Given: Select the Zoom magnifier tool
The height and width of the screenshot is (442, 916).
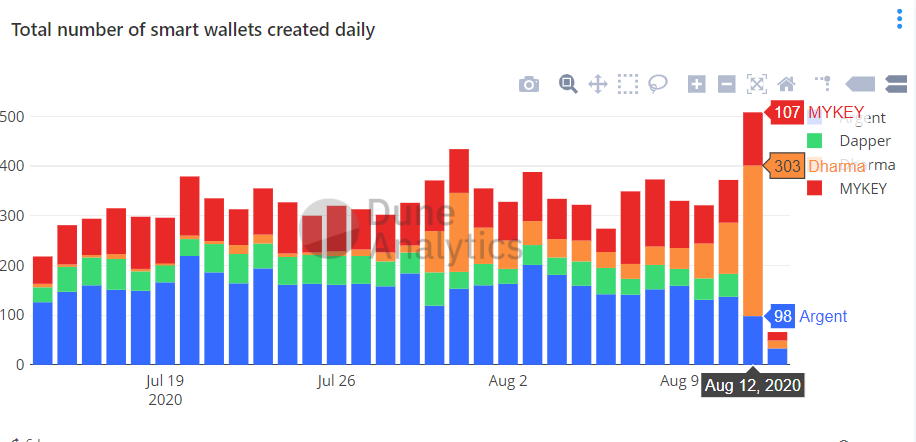Looking at the screenshot, I should tap(568, 84).
